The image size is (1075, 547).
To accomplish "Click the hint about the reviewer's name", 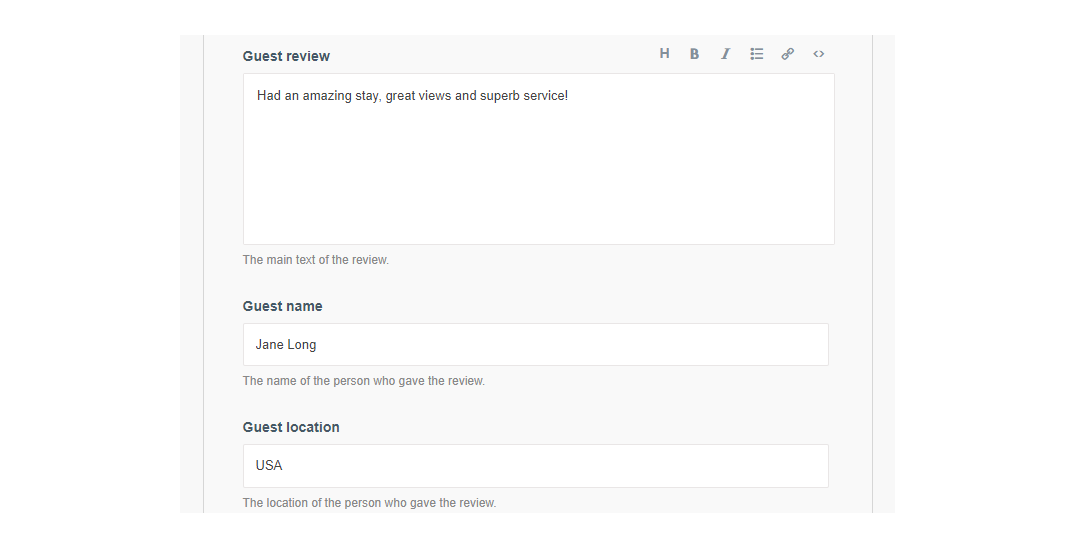I will pyautogui.click(x=363, y=381).
